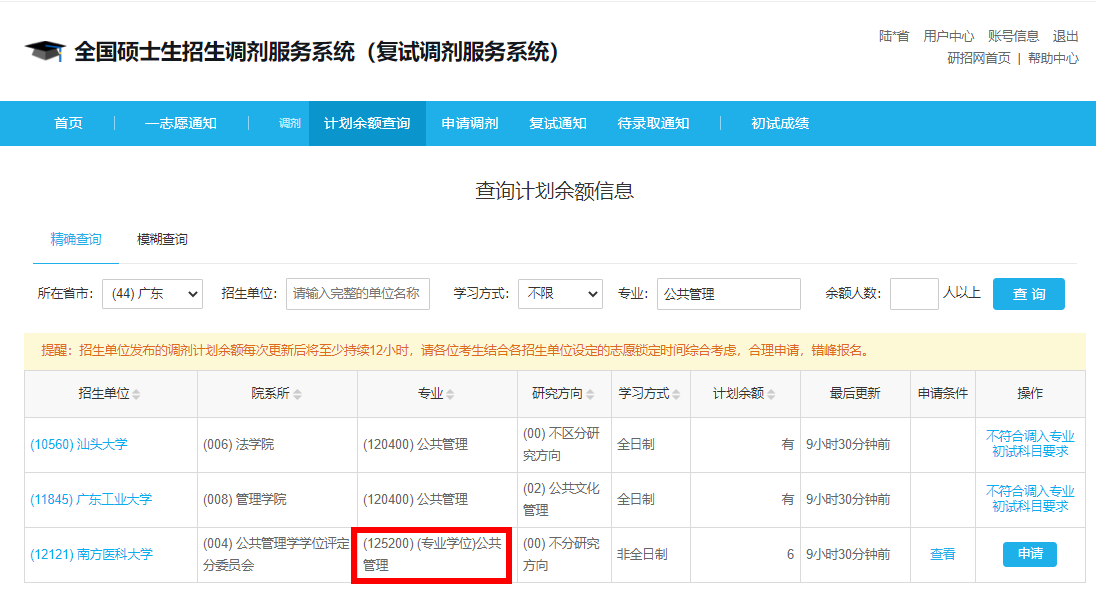Click the sort arrows on 专业 column header
Screen dimensions: 1096x591
coord(451,393)
